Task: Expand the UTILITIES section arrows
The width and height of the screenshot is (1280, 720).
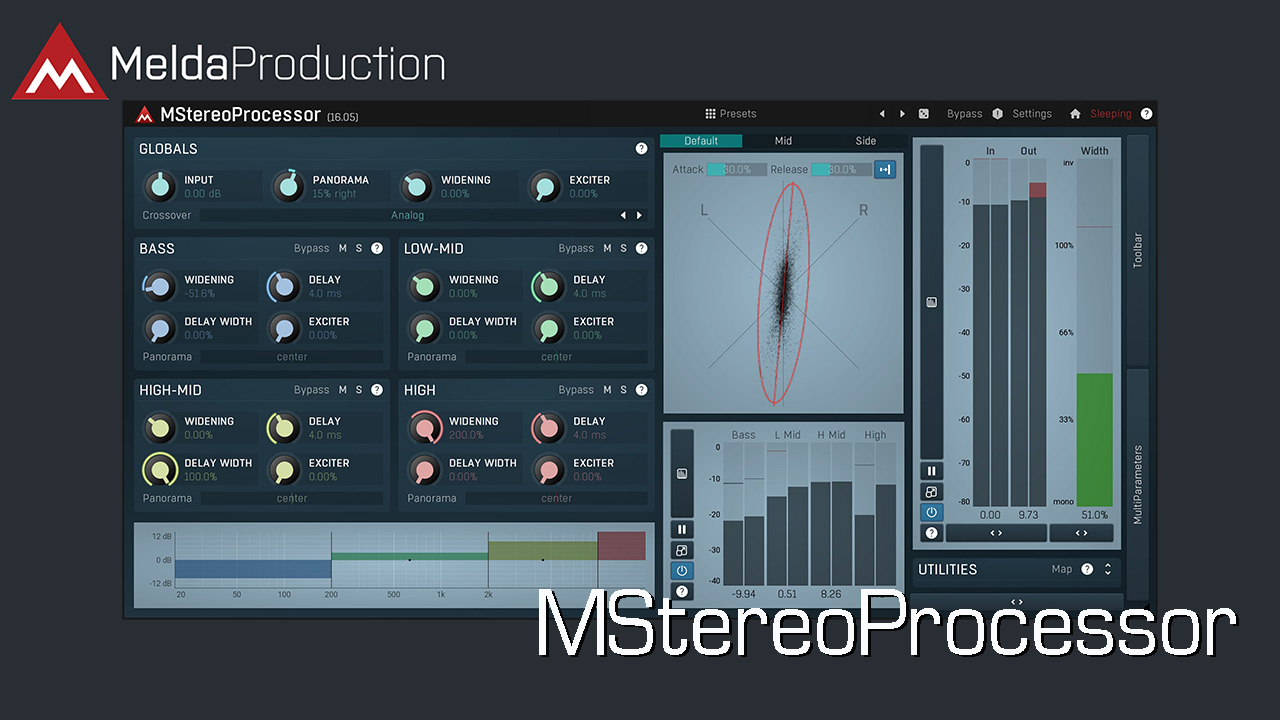Action: pyautogui.click(x=1108, y=569)
